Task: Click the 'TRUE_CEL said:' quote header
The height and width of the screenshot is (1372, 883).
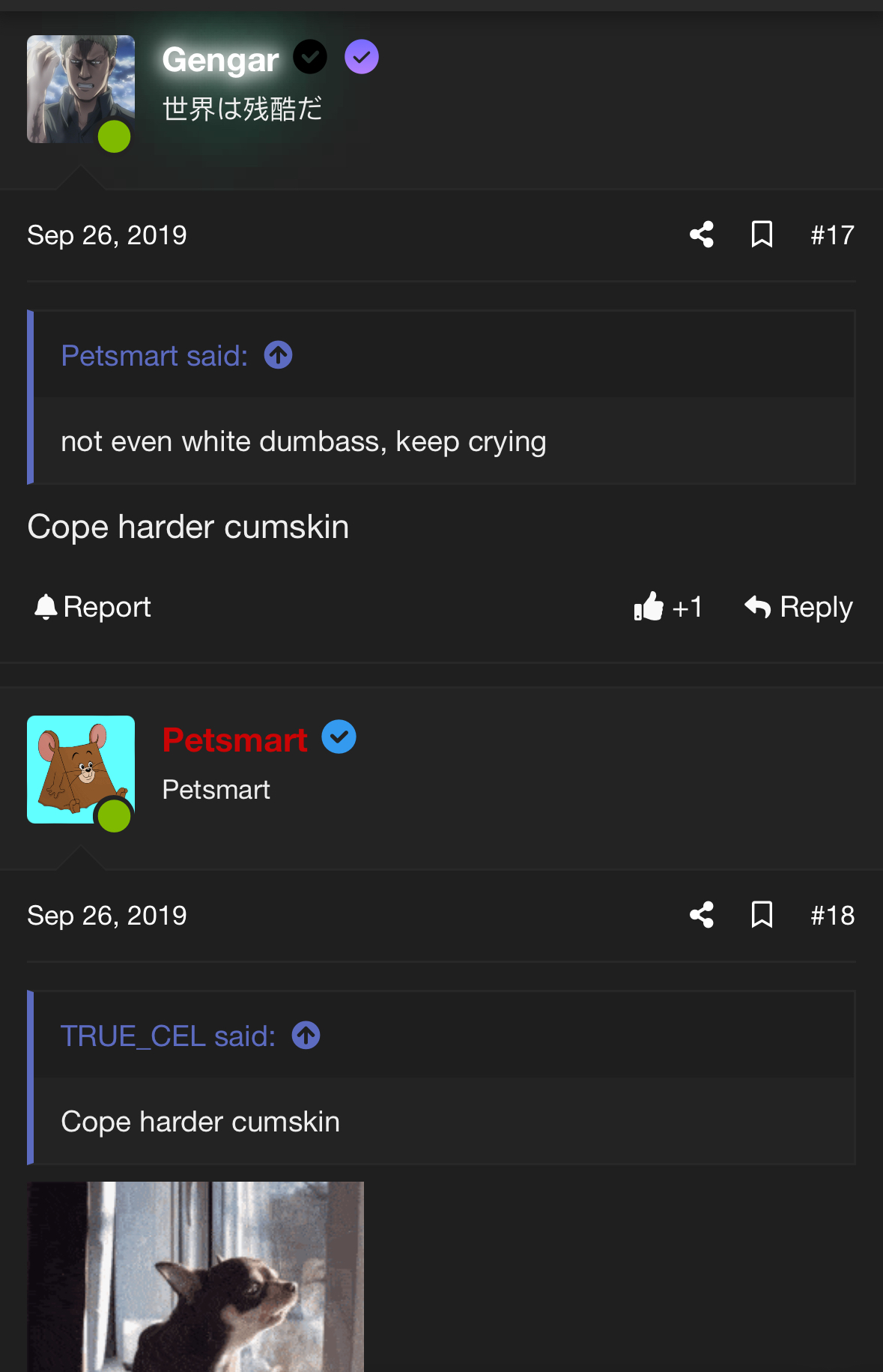Action: click(168, 1036)
